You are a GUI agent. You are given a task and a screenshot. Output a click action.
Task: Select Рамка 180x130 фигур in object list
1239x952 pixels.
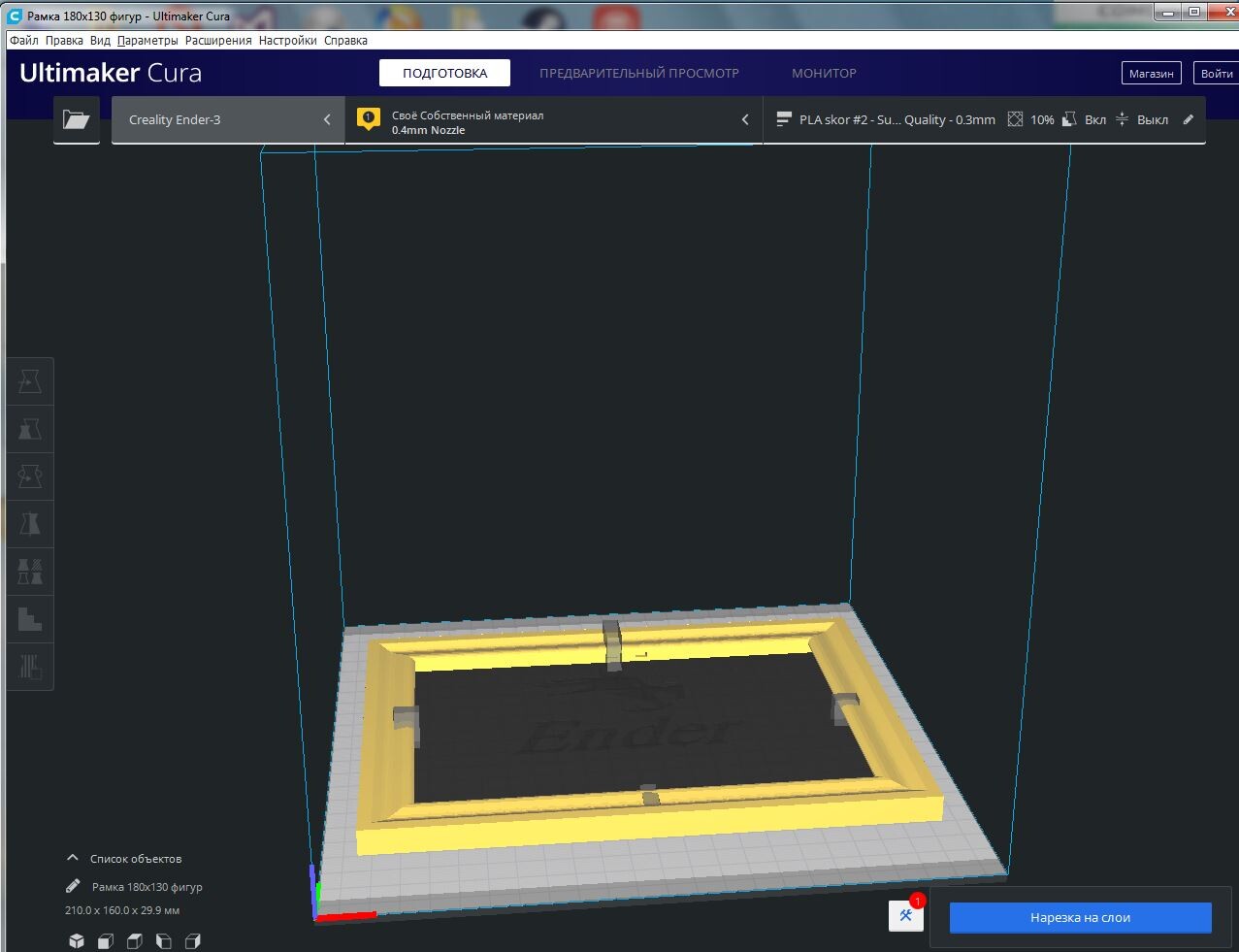[147, 887]
